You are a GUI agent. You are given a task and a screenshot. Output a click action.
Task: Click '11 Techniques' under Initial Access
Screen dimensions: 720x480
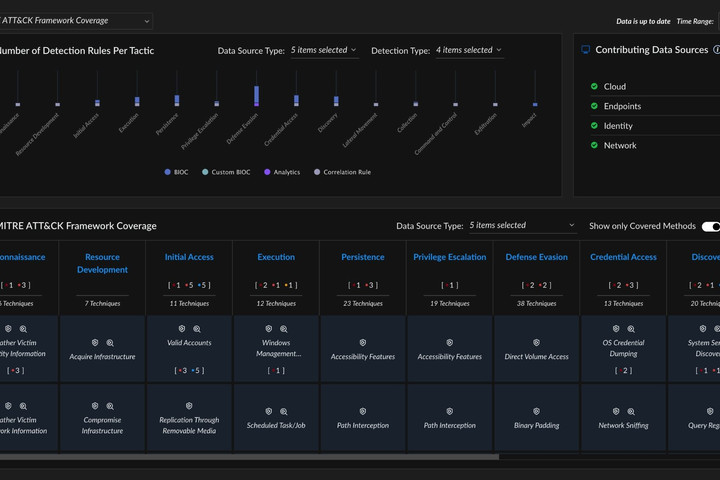click(189, 304)
